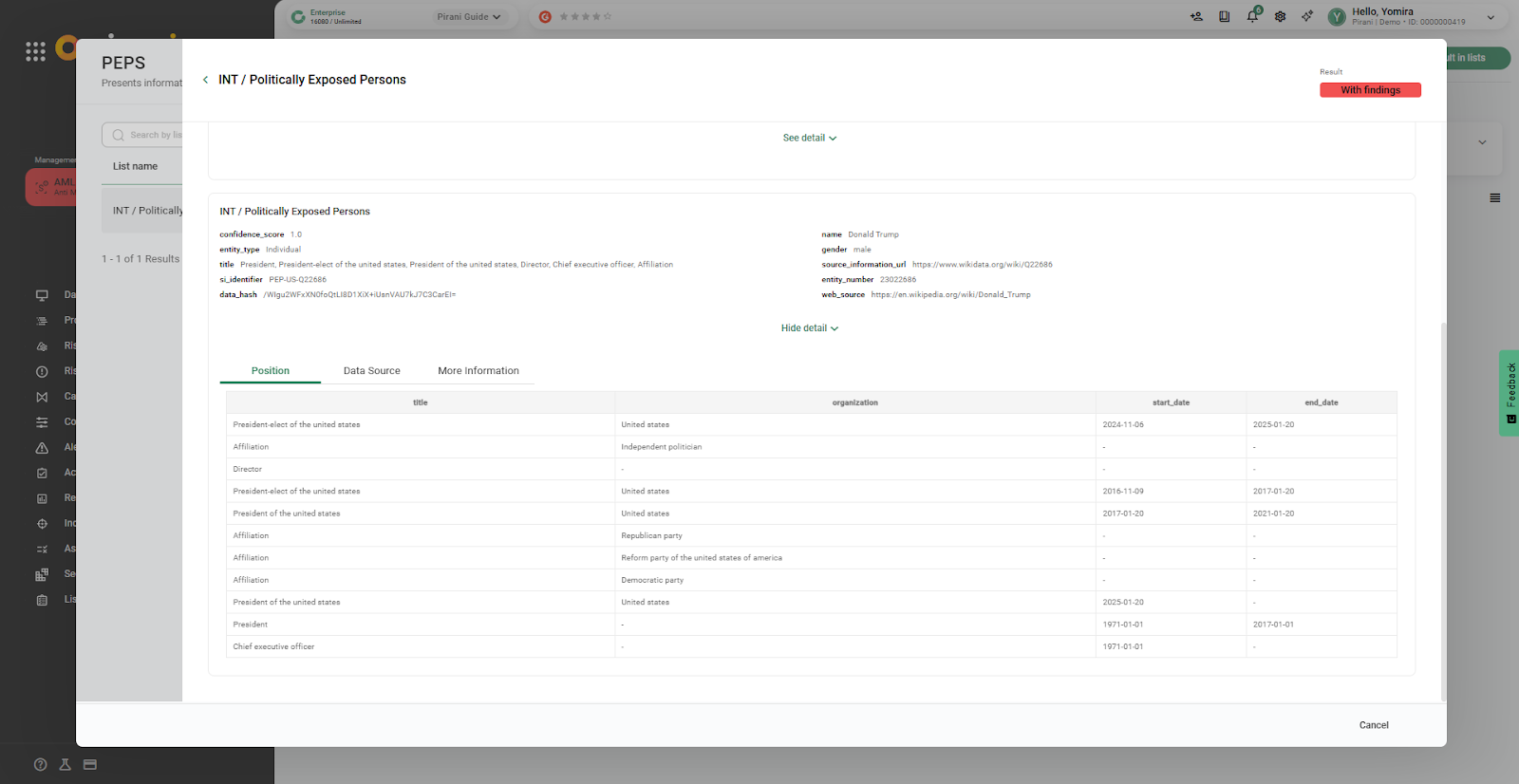Screen dimensions: 1519x784
Task: Select the Position tab
Action: point(271,371)
